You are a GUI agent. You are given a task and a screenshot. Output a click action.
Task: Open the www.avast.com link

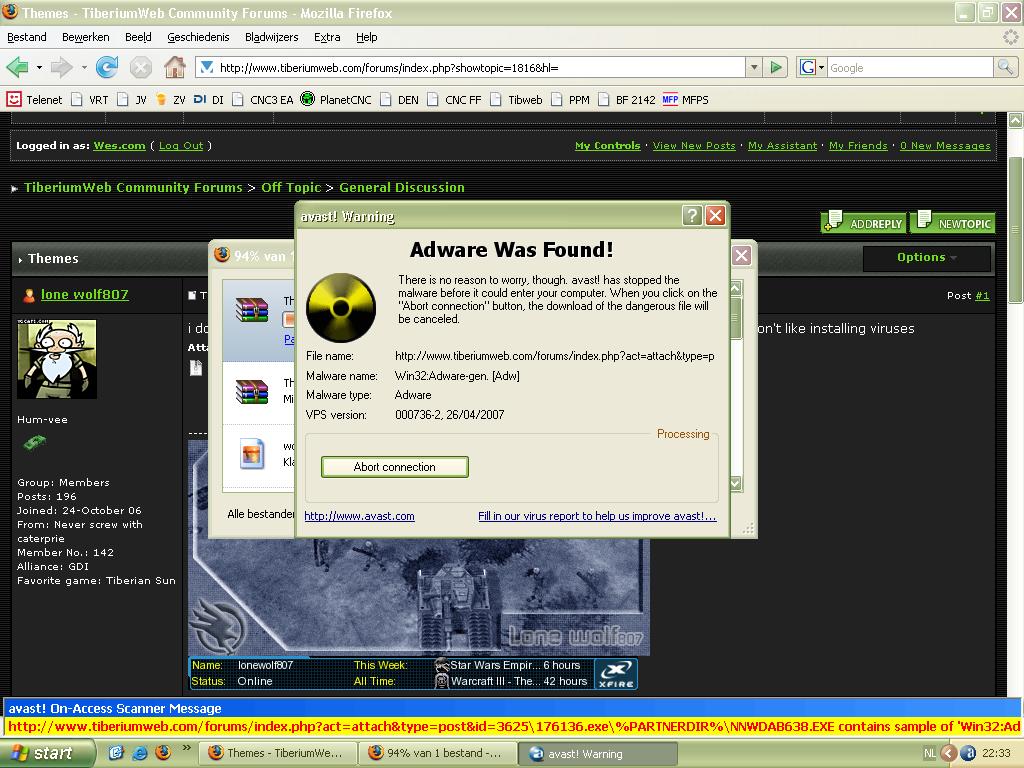(x=359, y=516)
